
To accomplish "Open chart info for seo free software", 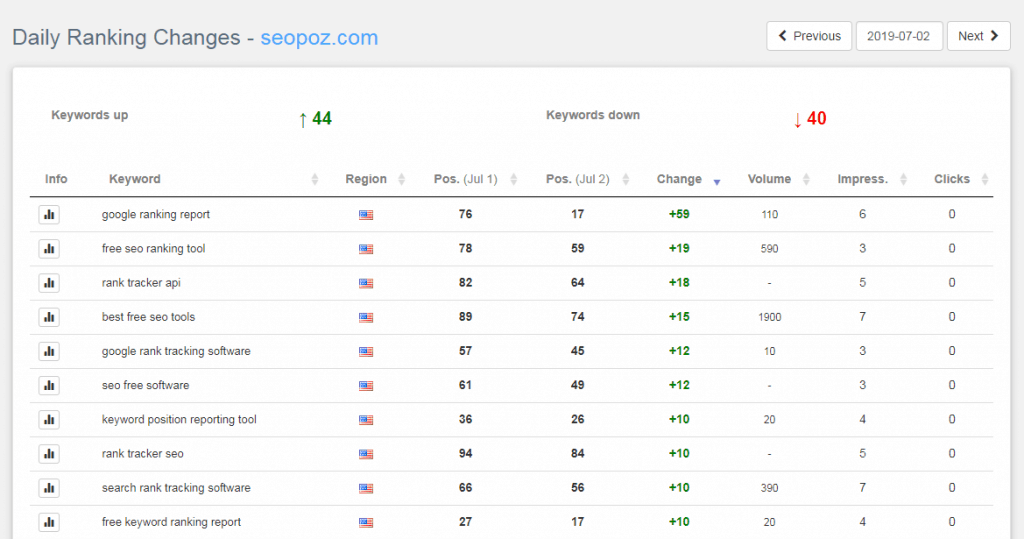I will 49,385.
